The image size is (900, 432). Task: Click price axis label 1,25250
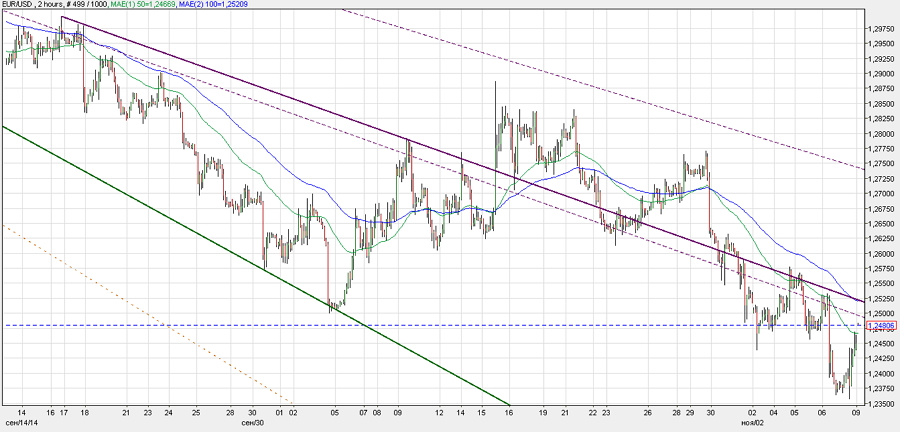point(883,299)
